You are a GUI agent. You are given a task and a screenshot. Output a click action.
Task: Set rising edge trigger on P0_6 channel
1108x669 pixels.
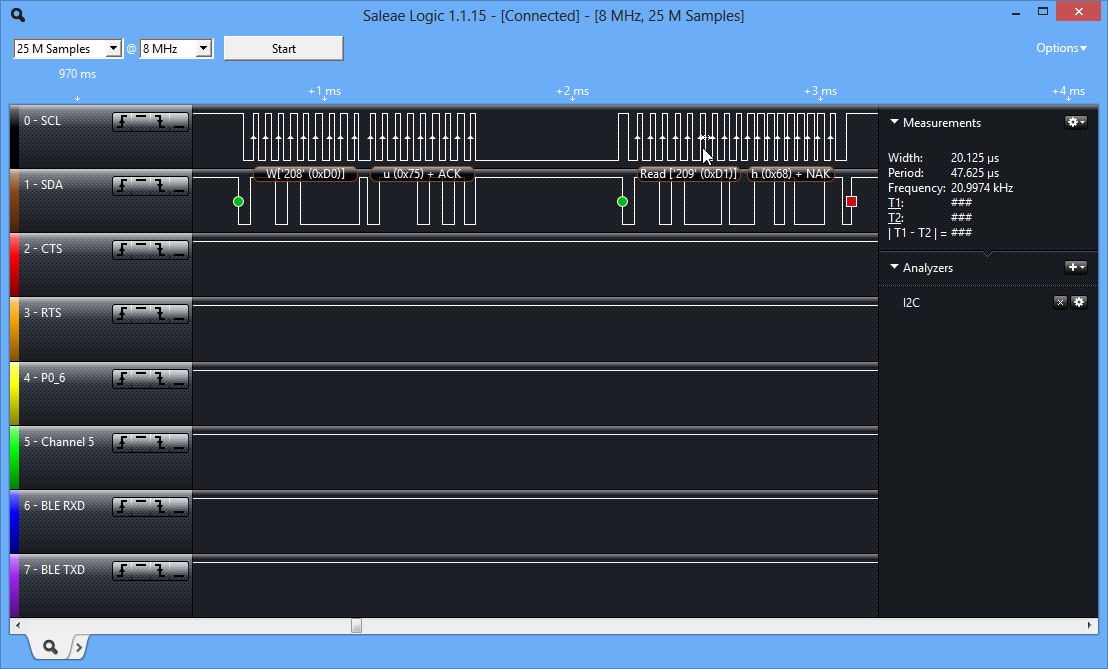[122, 379]
